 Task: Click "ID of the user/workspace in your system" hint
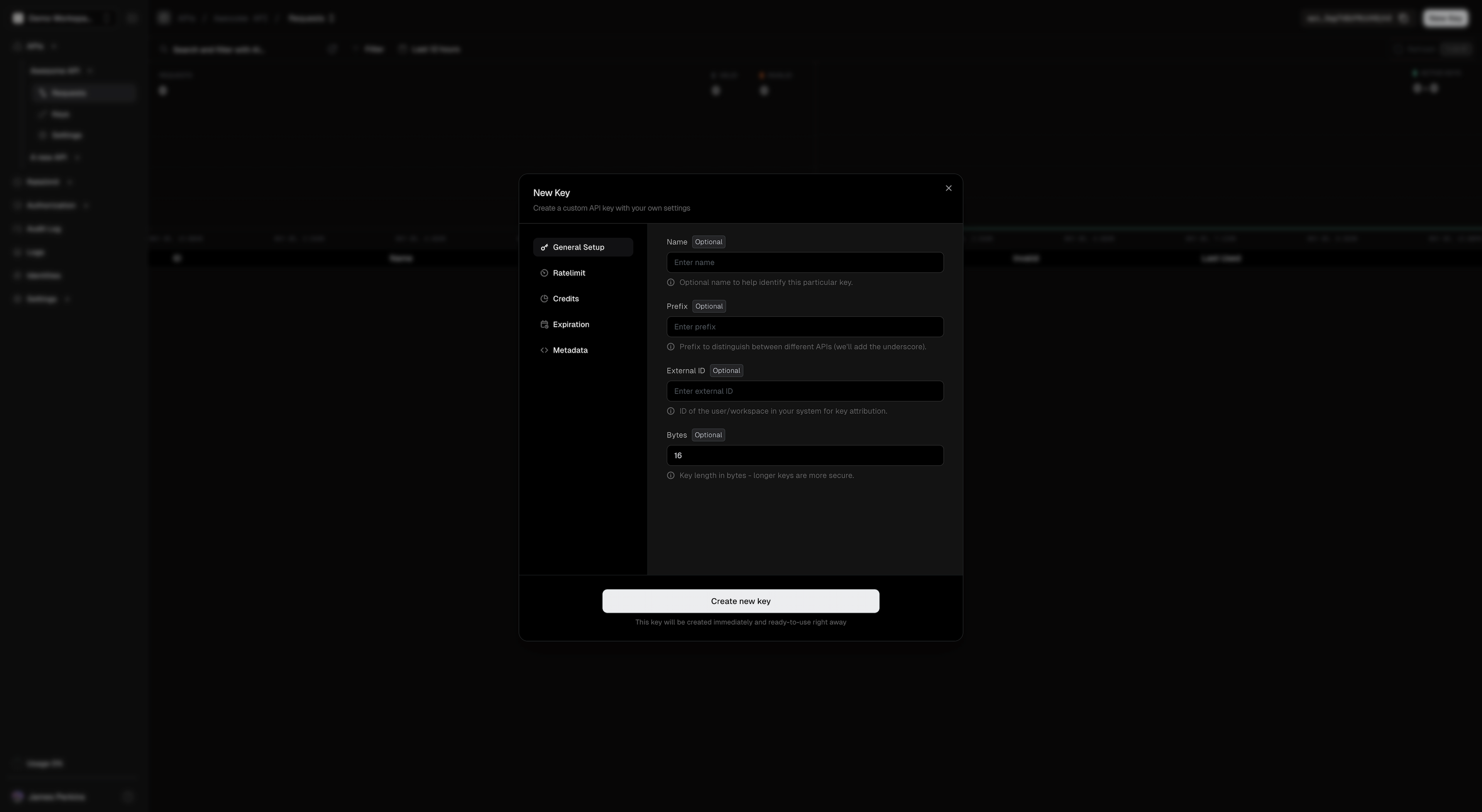783,411
